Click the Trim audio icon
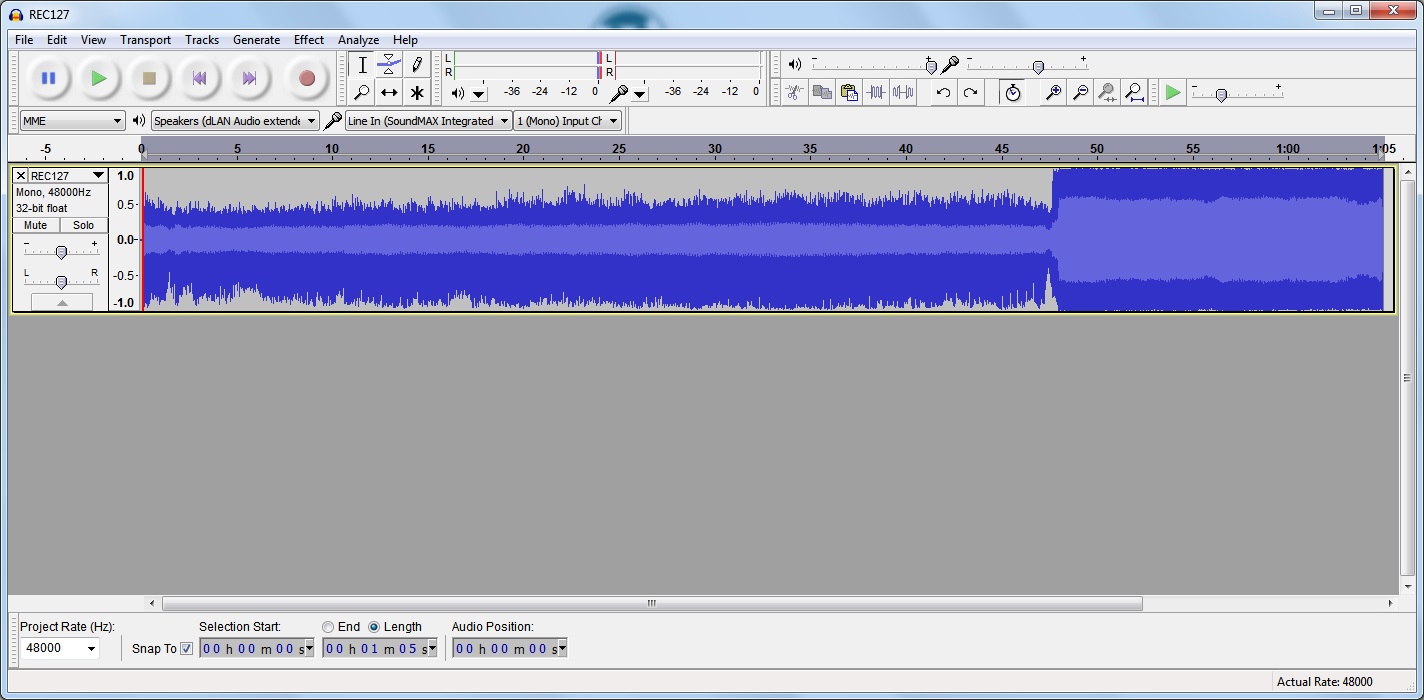This screenshot has height=700, width=1424. point(876,92)
